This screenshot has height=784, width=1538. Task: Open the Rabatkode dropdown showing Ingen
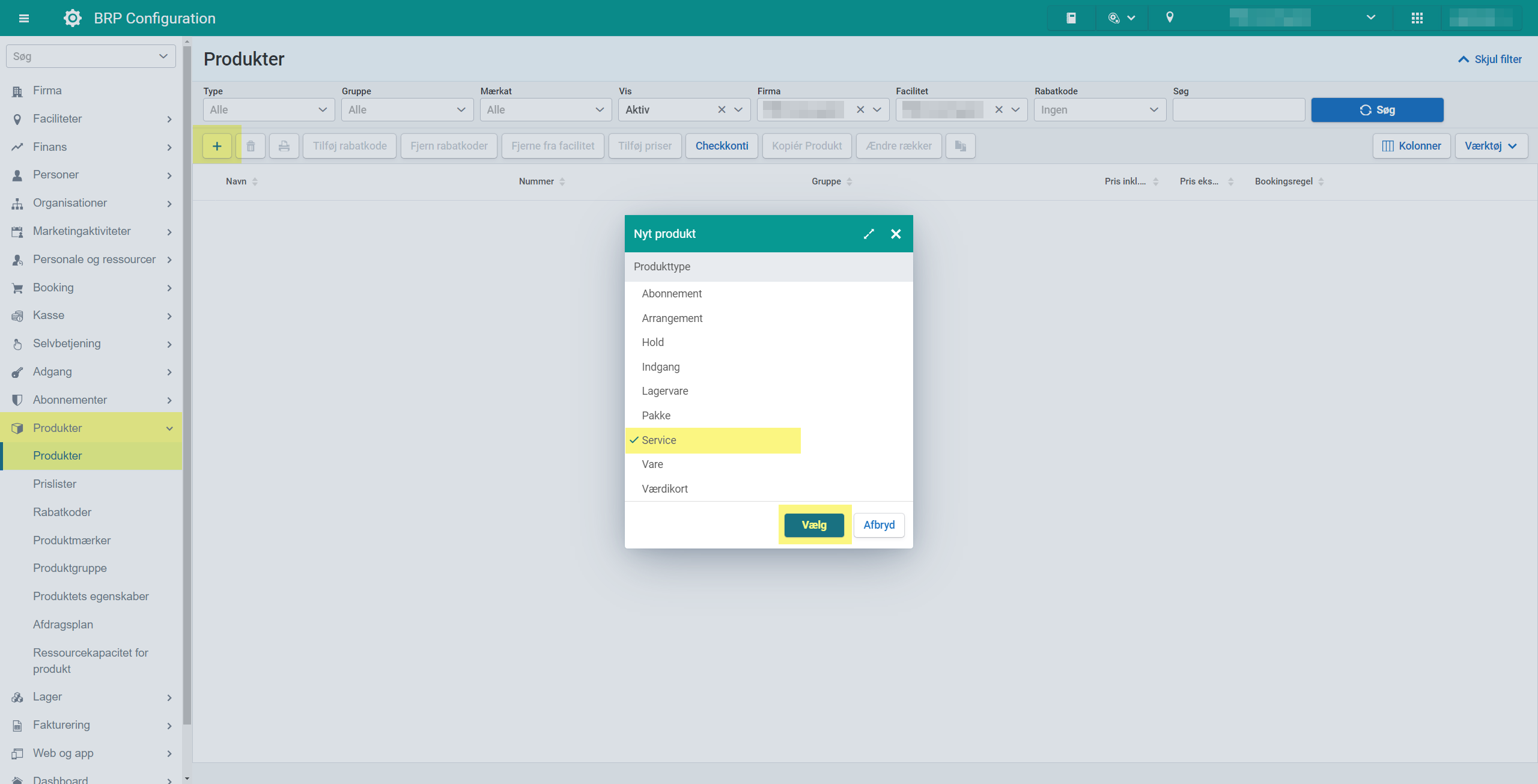(1100, 110)
